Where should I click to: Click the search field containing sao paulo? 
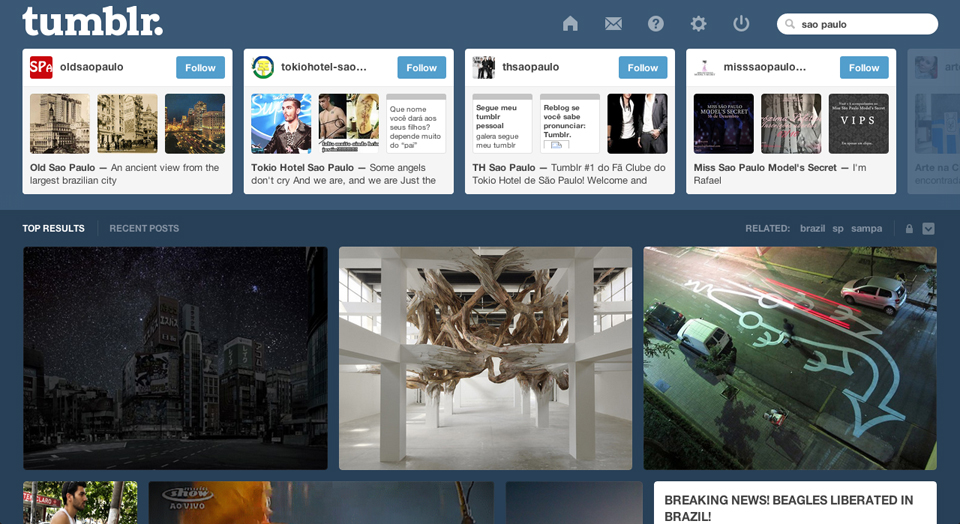(857, 24)
